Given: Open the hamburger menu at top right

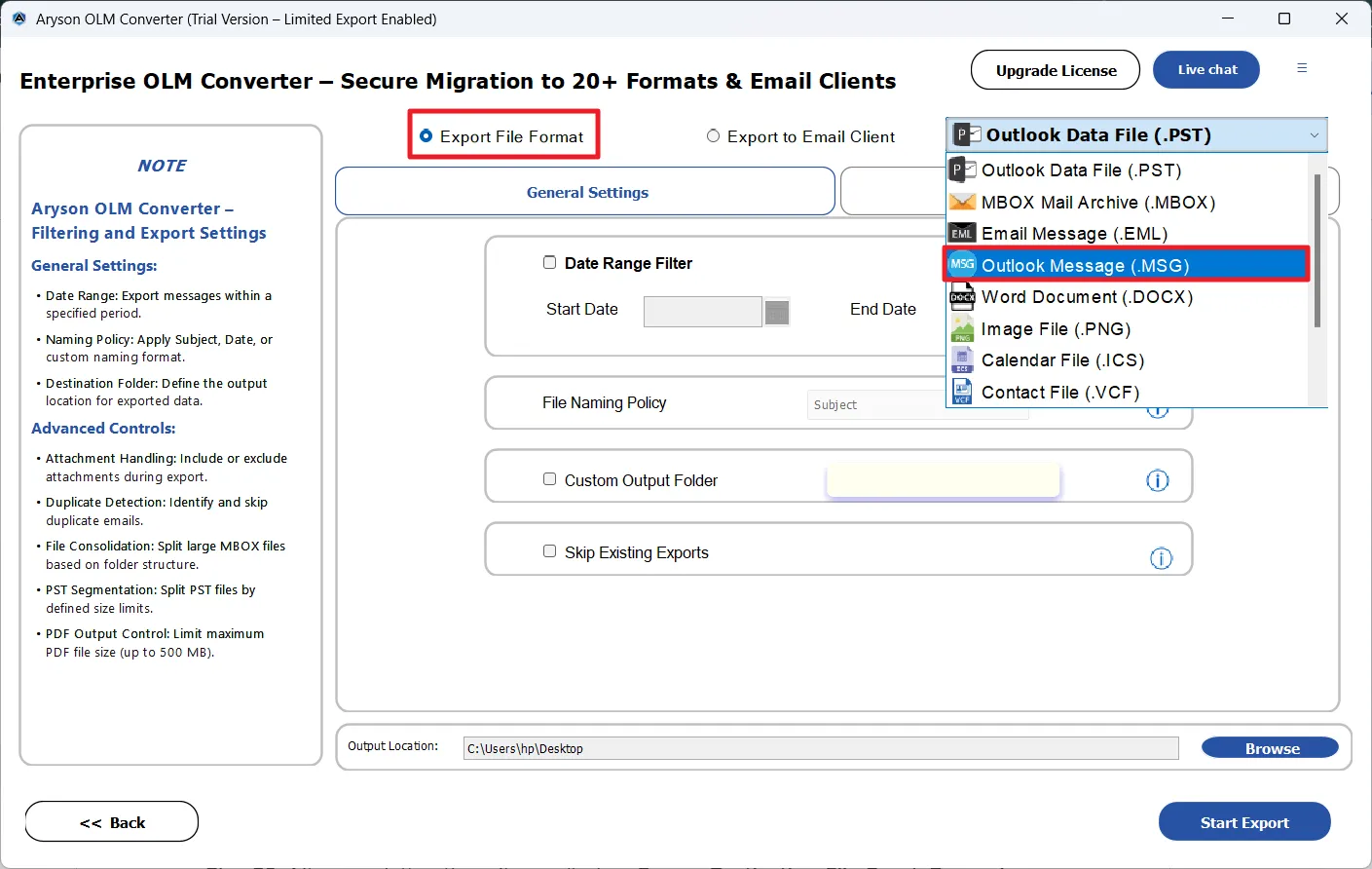Looking at the screenshot, I should point(1302,68).
